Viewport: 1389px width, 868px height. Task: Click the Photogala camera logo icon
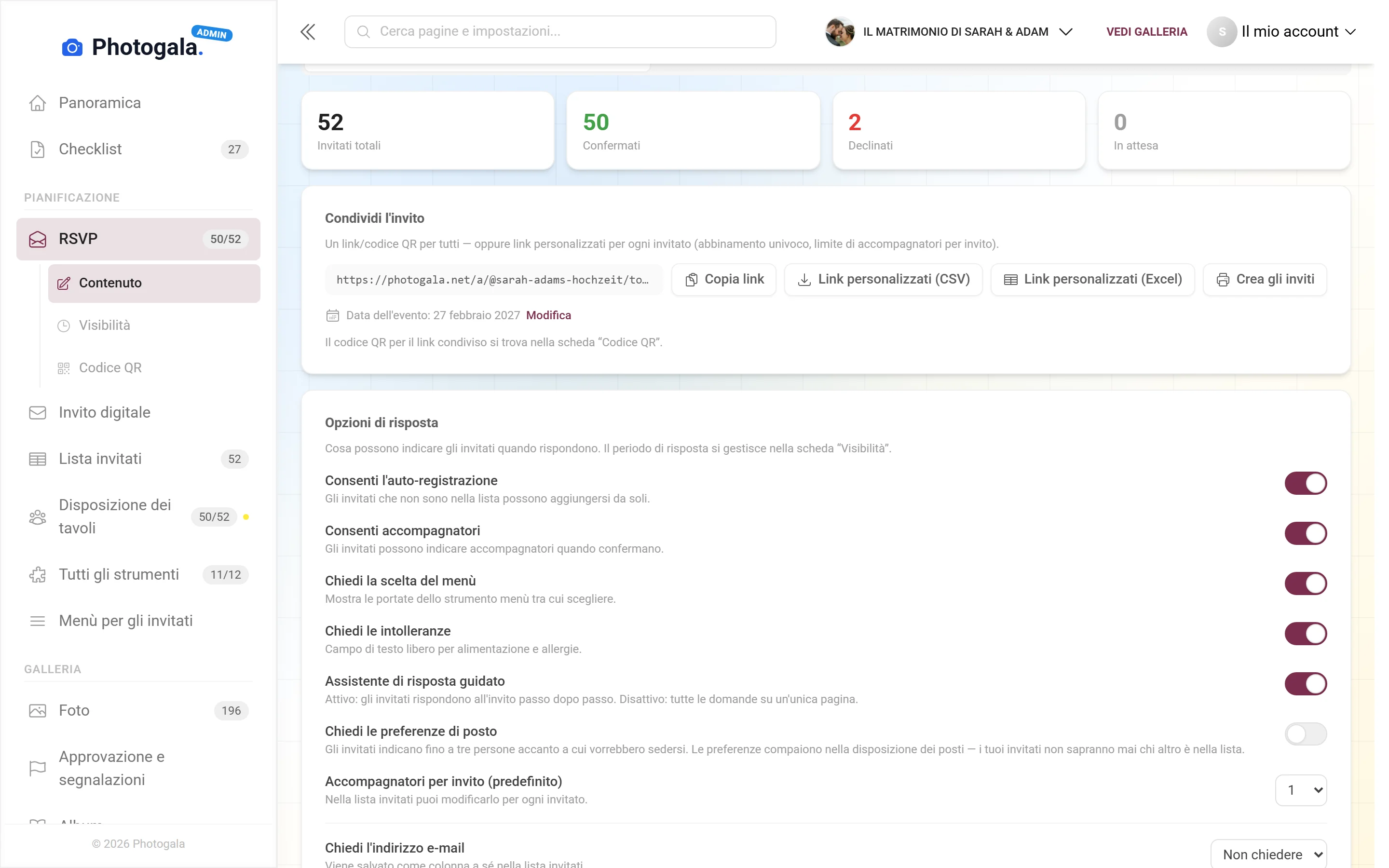coord(72,47)
